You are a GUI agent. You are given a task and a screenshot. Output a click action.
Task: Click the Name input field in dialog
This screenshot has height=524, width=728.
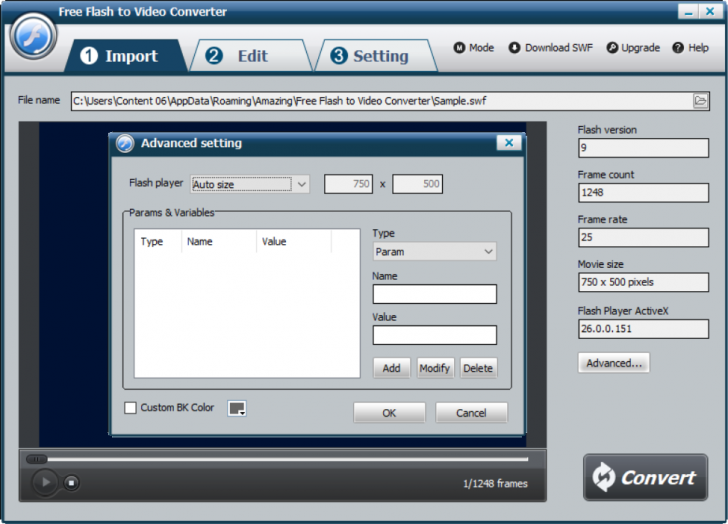pos(435,294)
